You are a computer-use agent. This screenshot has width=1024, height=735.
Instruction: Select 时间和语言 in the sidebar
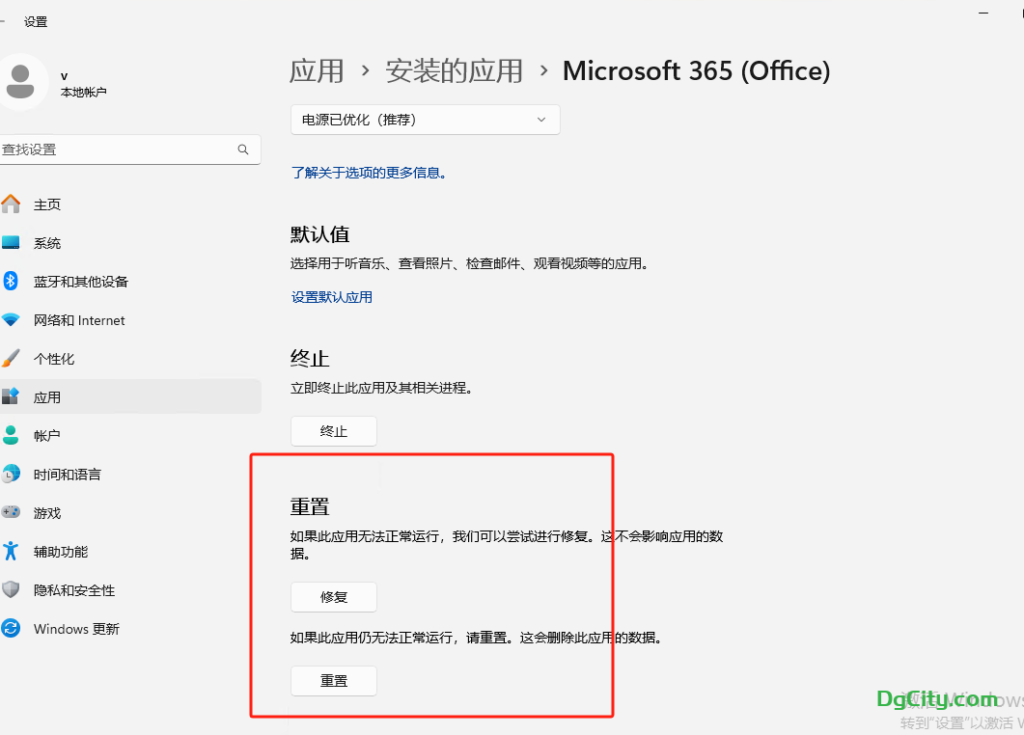pyautogui.click(x=67, y=474)
